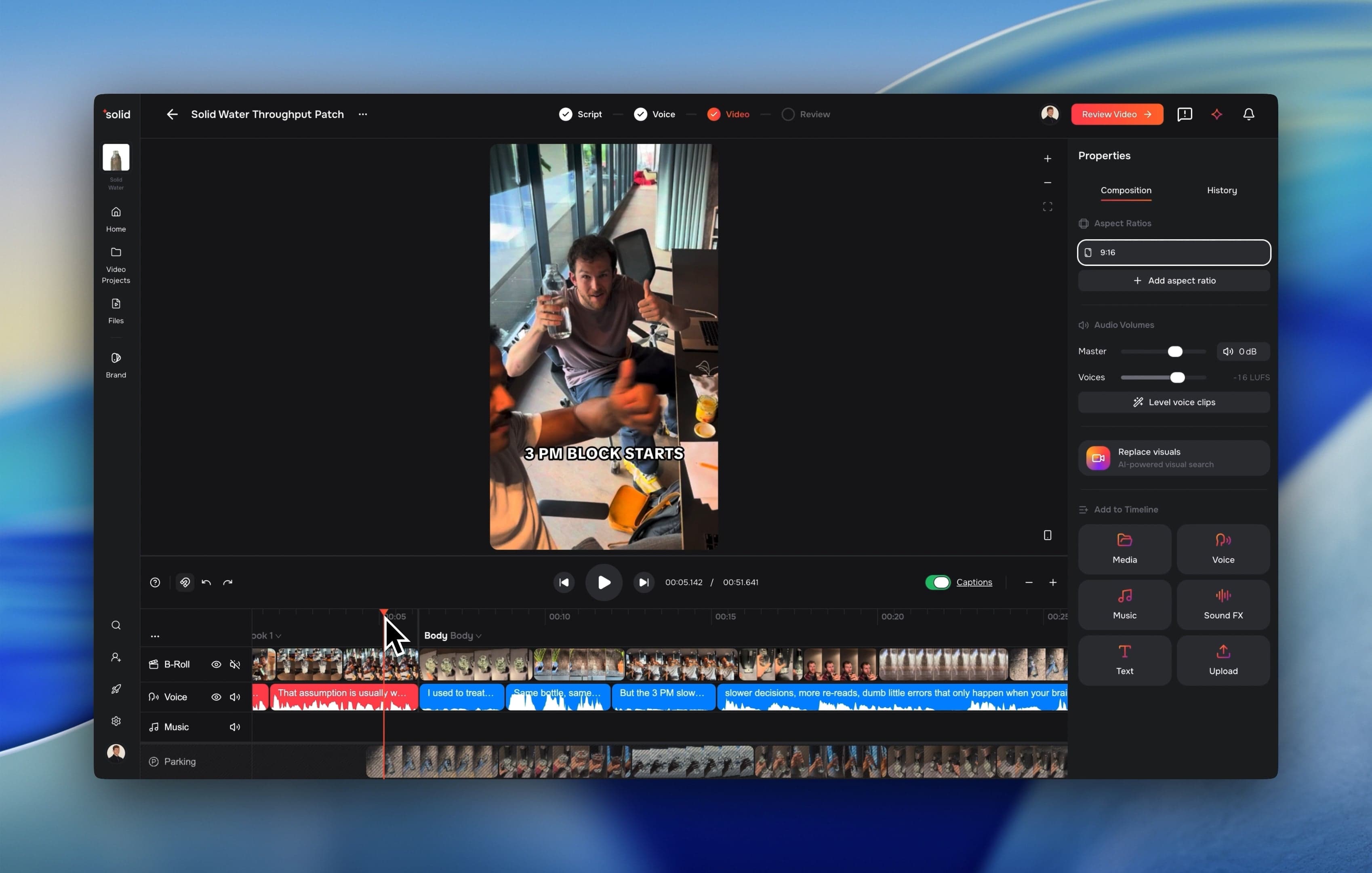This screenshot has width=1372, height=873.
Task: Open the notifications bell
Action: point(1248,114)
